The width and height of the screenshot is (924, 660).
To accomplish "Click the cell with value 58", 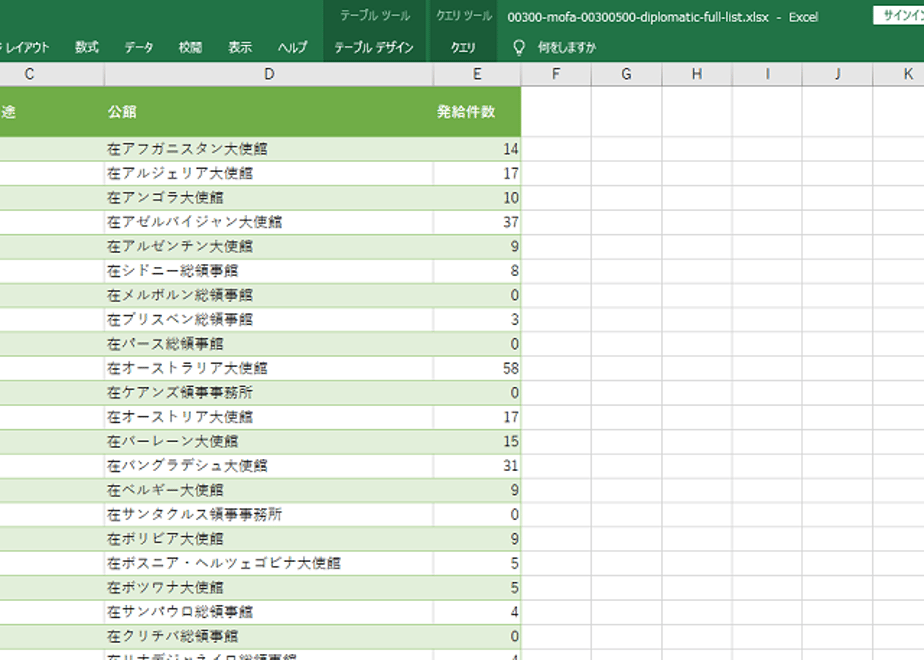I will point(477,368).
